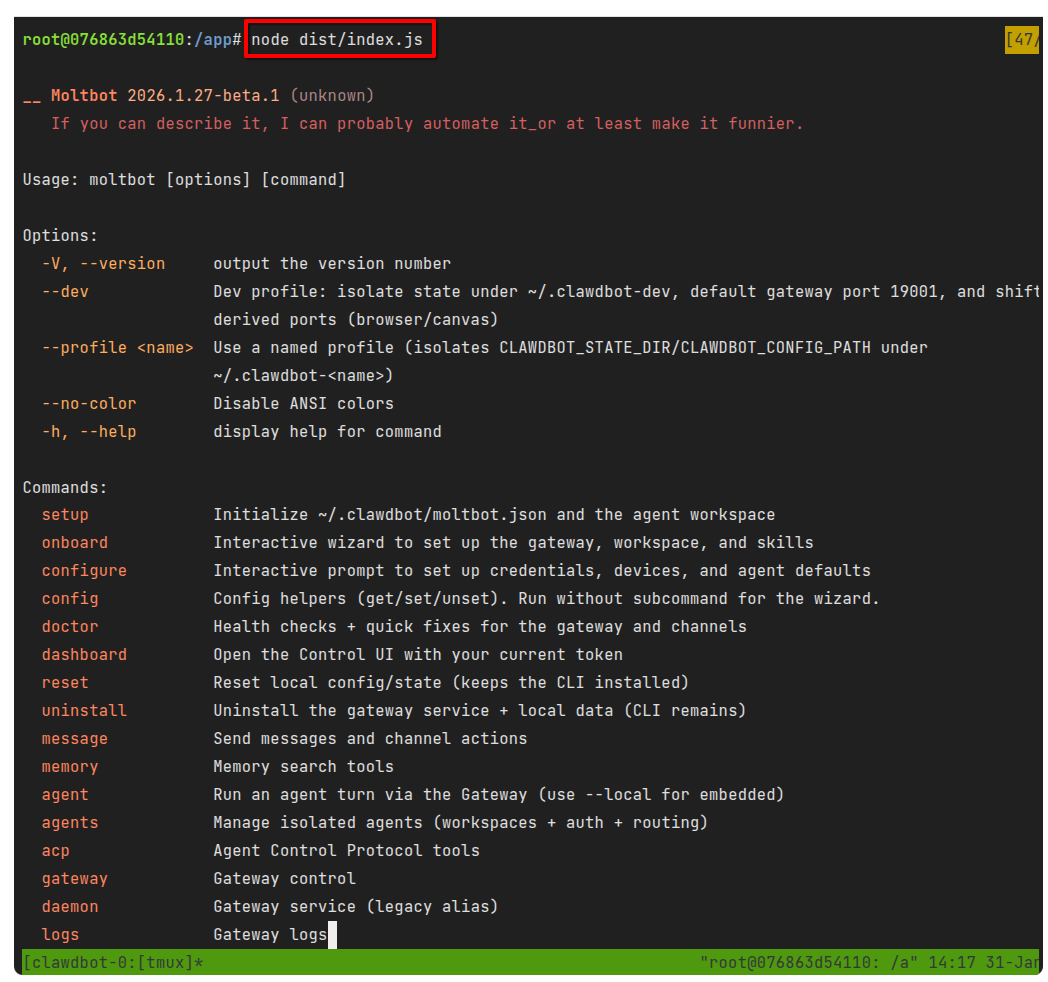This screenshot has width=1048, height=982.
Task: Click the '~/.clawdbot-<name>)' continuation line
Action: 303,376
